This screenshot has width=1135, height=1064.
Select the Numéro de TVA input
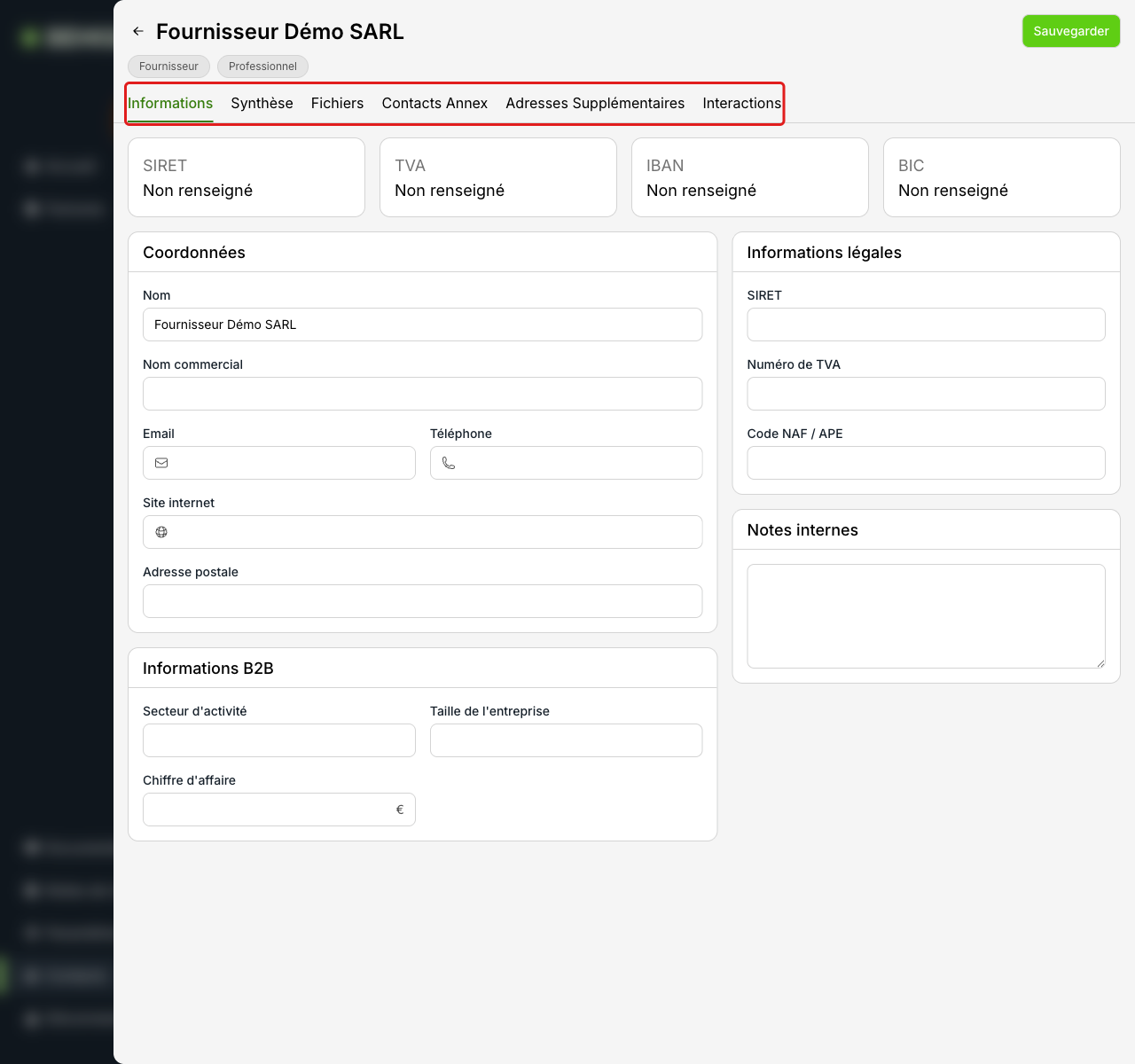click(x=926, y=394)
